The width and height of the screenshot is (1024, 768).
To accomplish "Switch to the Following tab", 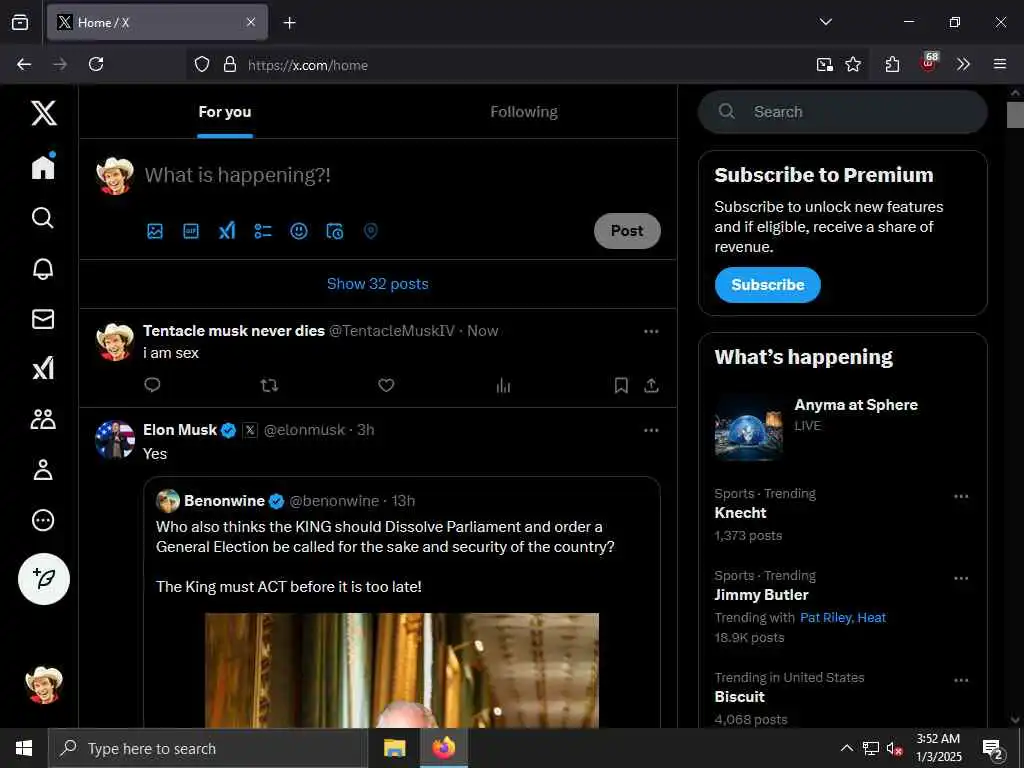I will coord(524,112).
